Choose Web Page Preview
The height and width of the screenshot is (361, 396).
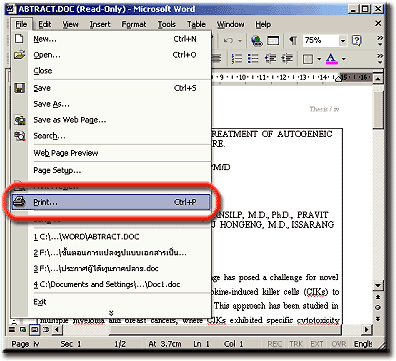(111, 153)
